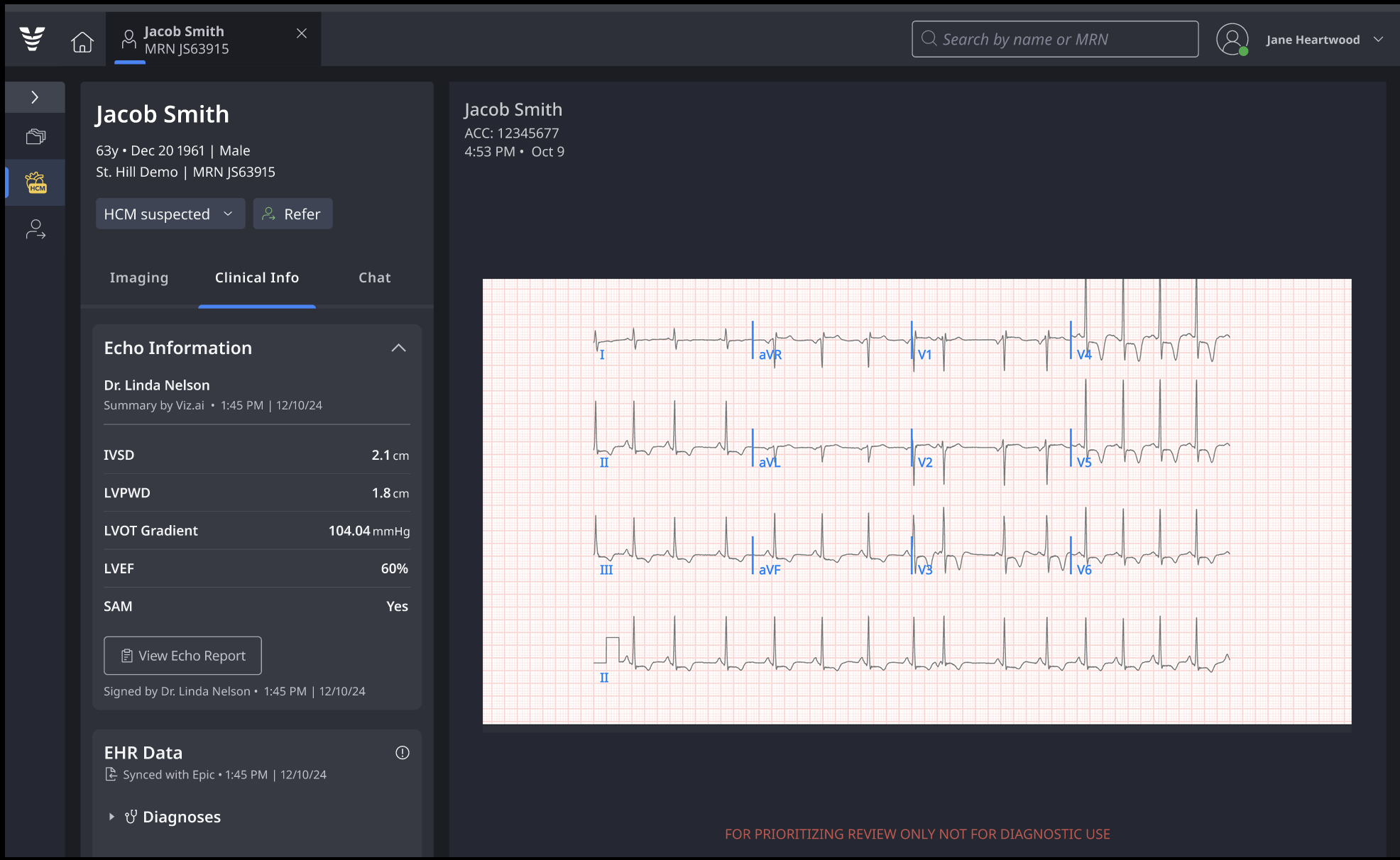Go to home screen icon
Screen dimensions: 1400x860
[x=82, y=42]
